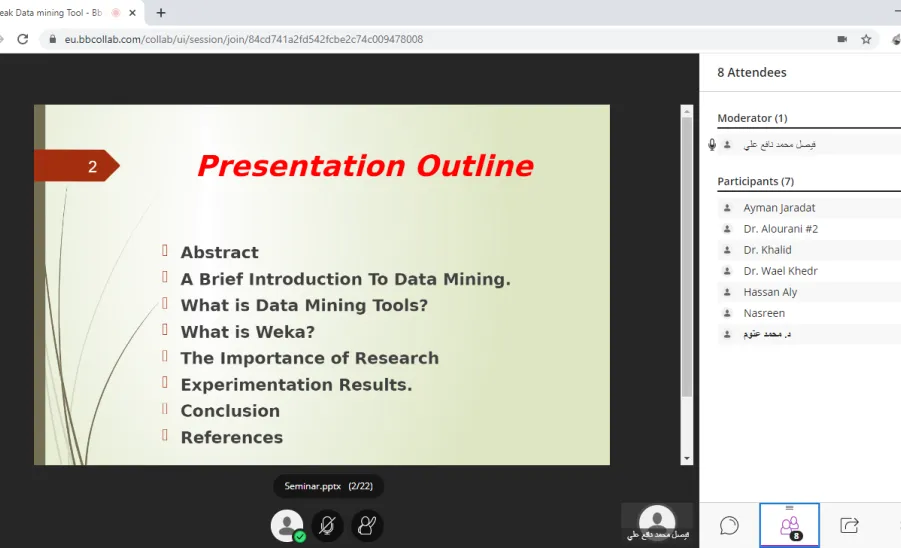Viewport: 901px width, 548px height.
Task: Click the Presentation Outline slide title
Action: point(365,166)
